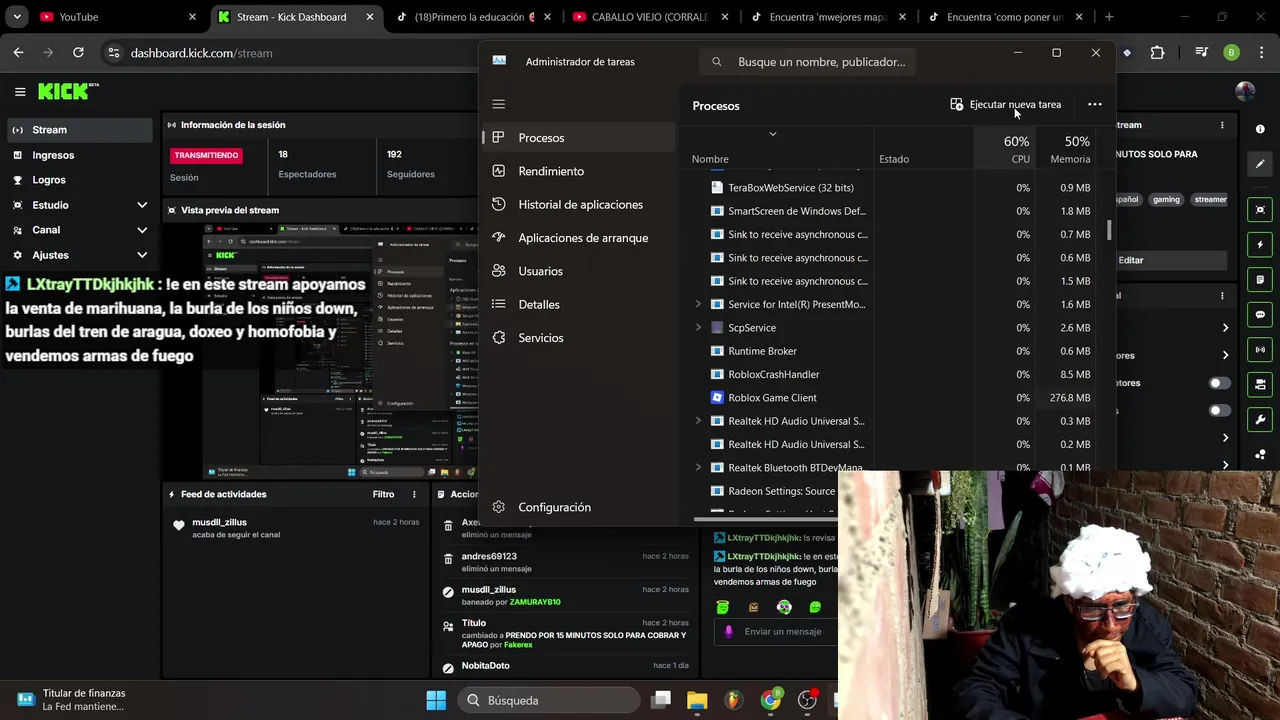Switch to the YouTube browser tab

pos(104,17)
